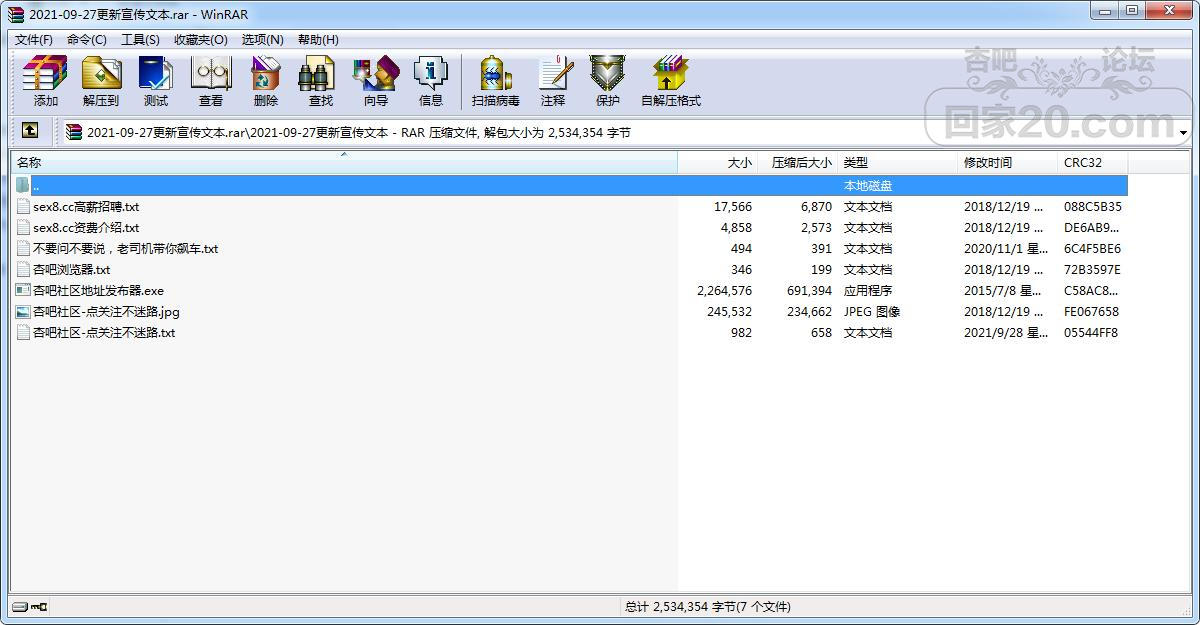Viewport: 1200px width, 625px height.
Task: Click the icon of 杏吧浏览器.txt
Action: 23,269
